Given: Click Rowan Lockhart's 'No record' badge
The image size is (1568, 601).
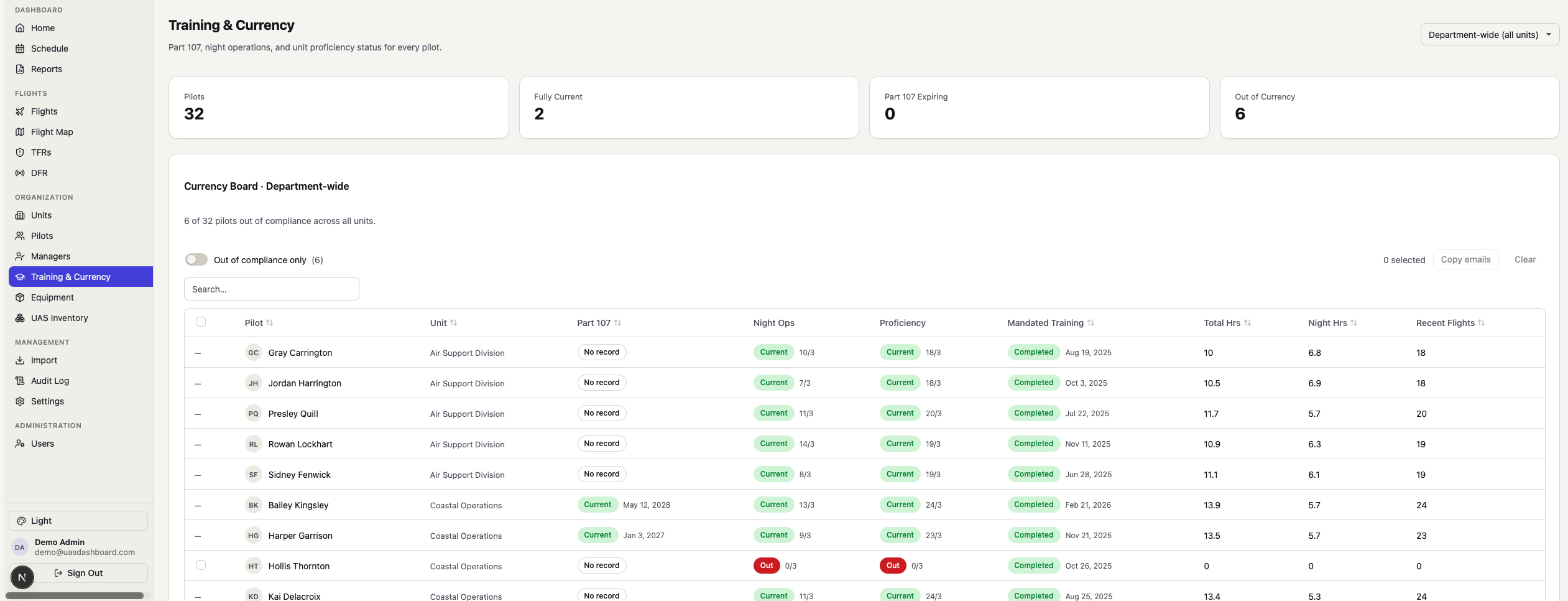Looking at the screenshot, I should (601, 444).
